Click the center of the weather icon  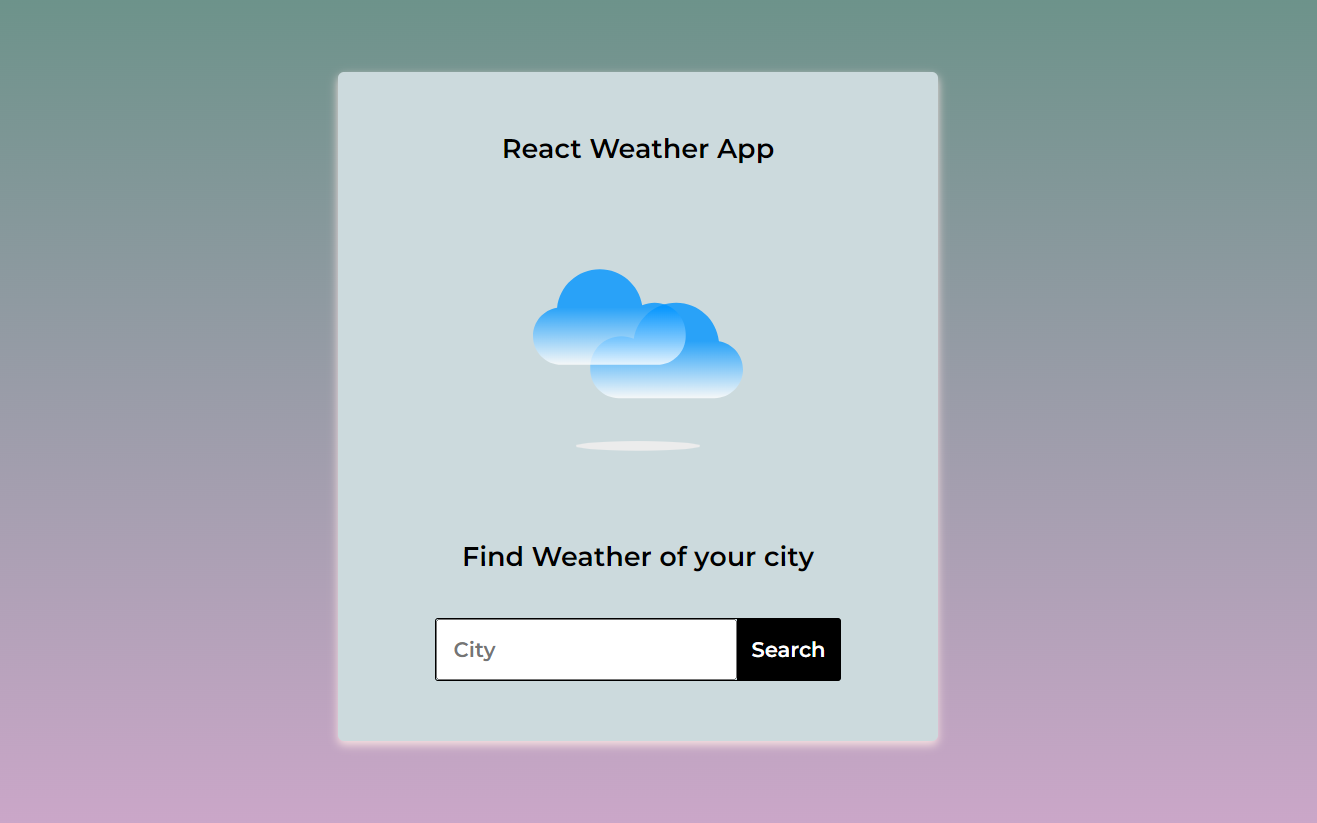click(637, 335)
